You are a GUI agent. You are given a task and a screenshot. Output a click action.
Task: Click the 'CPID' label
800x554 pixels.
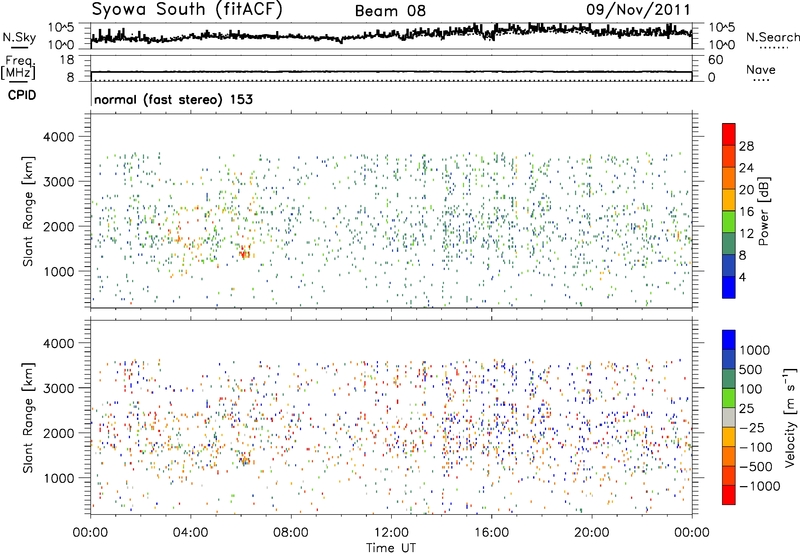22,95
